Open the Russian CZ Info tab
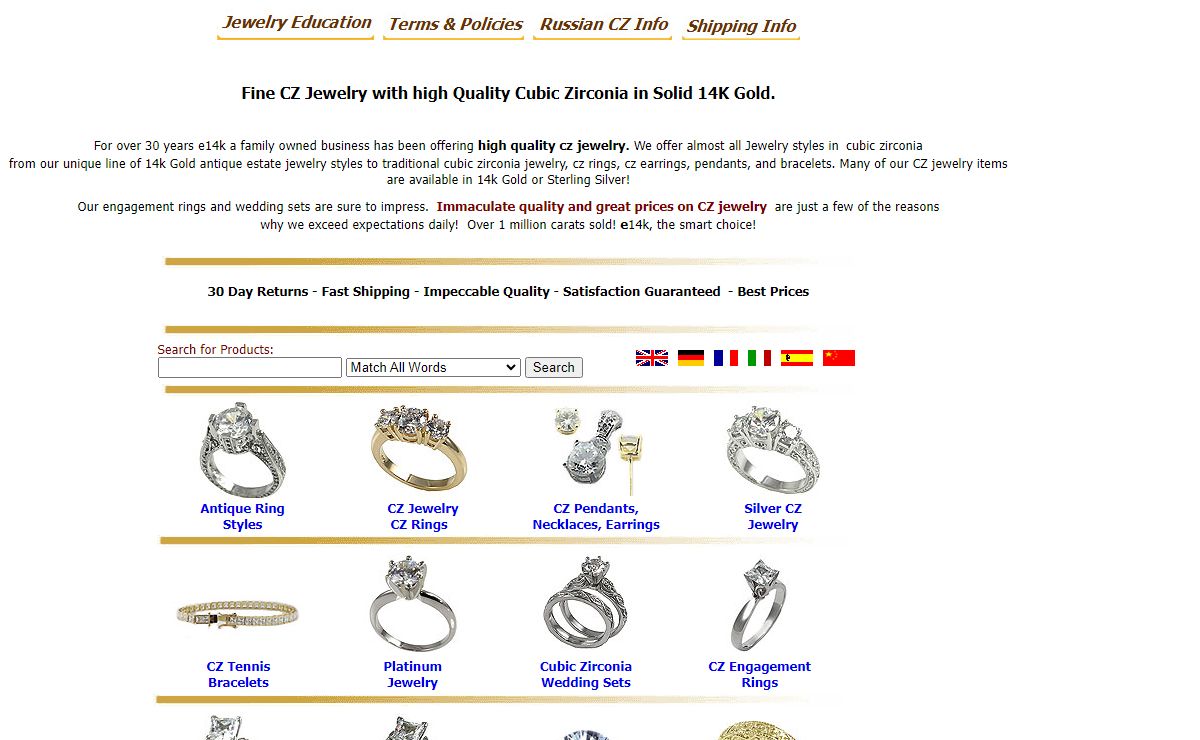The image size is (1200, 740). (x=604, y=24)
